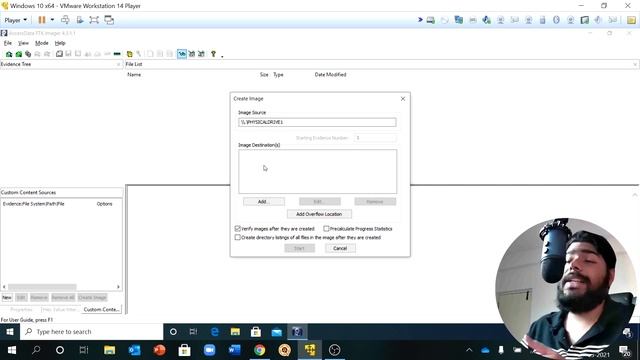Open Outlook from the host taskbar
The width and height of the screenshot is (640, 360).
tap(134, 350)
